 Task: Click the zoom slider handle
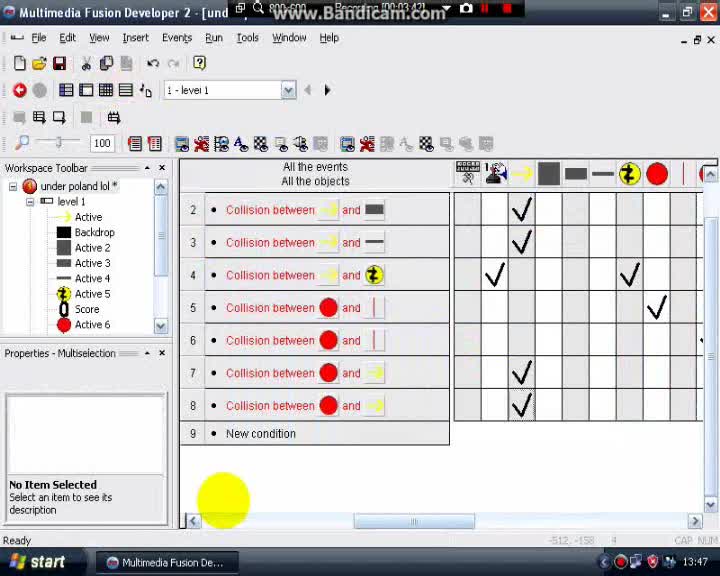coord(59,143)
